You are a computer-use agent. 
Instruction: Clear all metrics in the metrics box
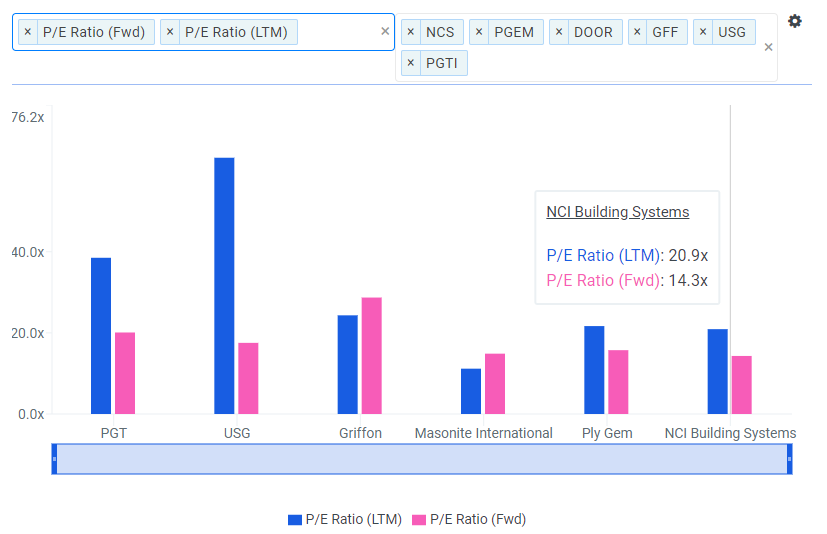point(385,32)
